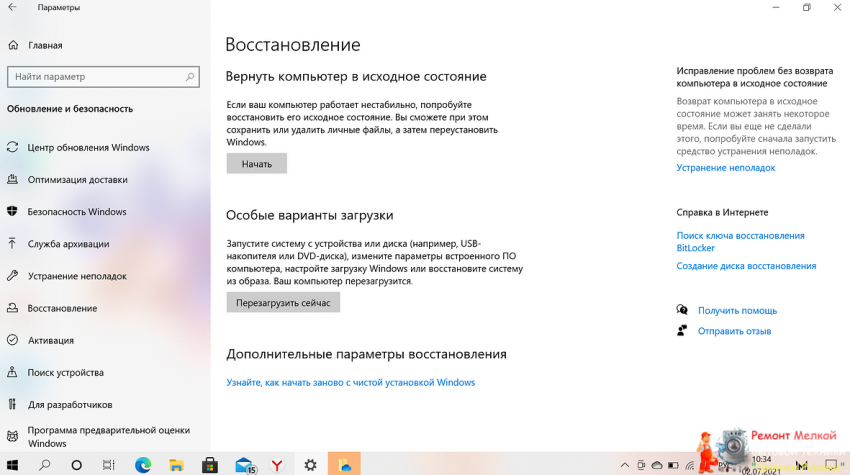Screen dimensions: 850x475
Task: Open the clean Windows installation link
Action: tap(350, 382)
